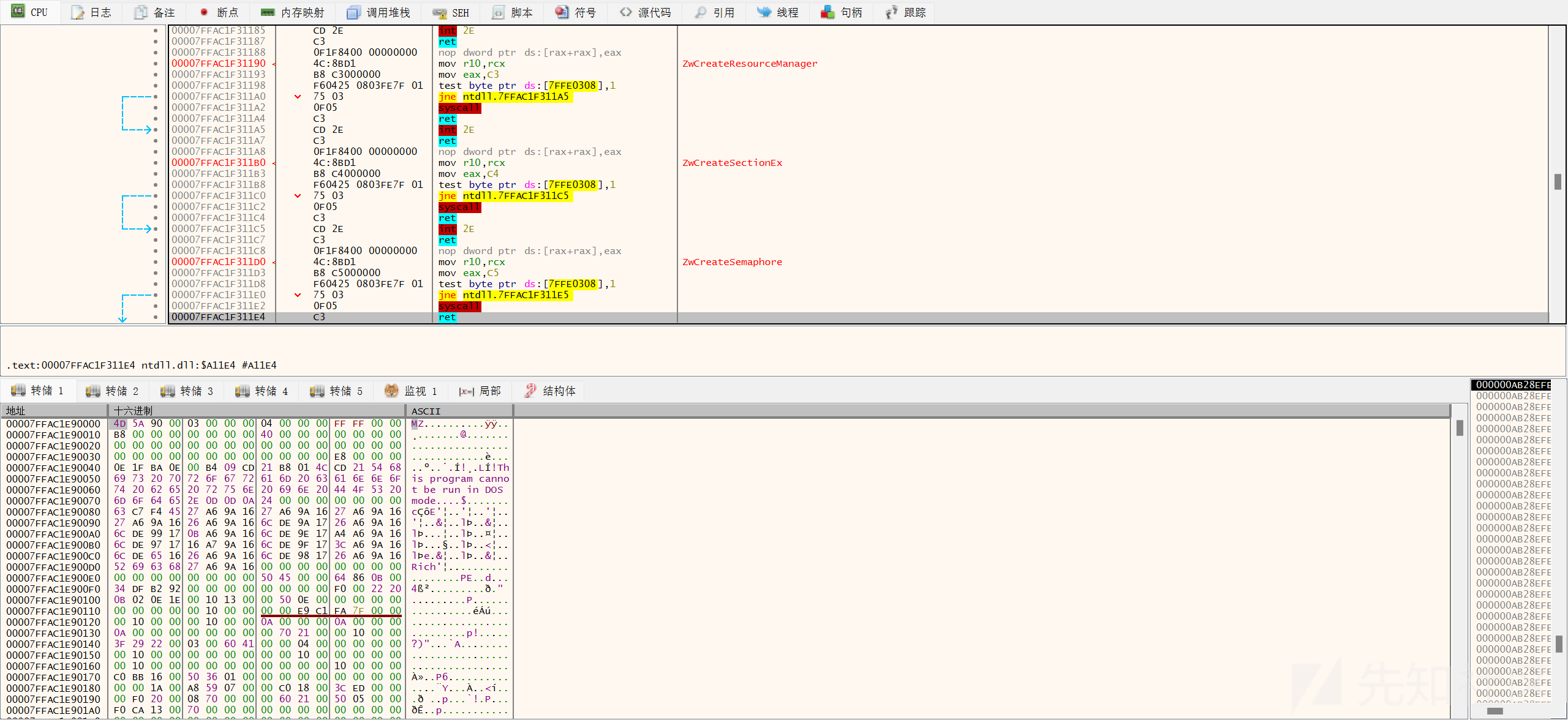1568x720 pixels.
Task: Click jump arrow marker at 00007FFAC1F311E0
Action: click(298, 295)
